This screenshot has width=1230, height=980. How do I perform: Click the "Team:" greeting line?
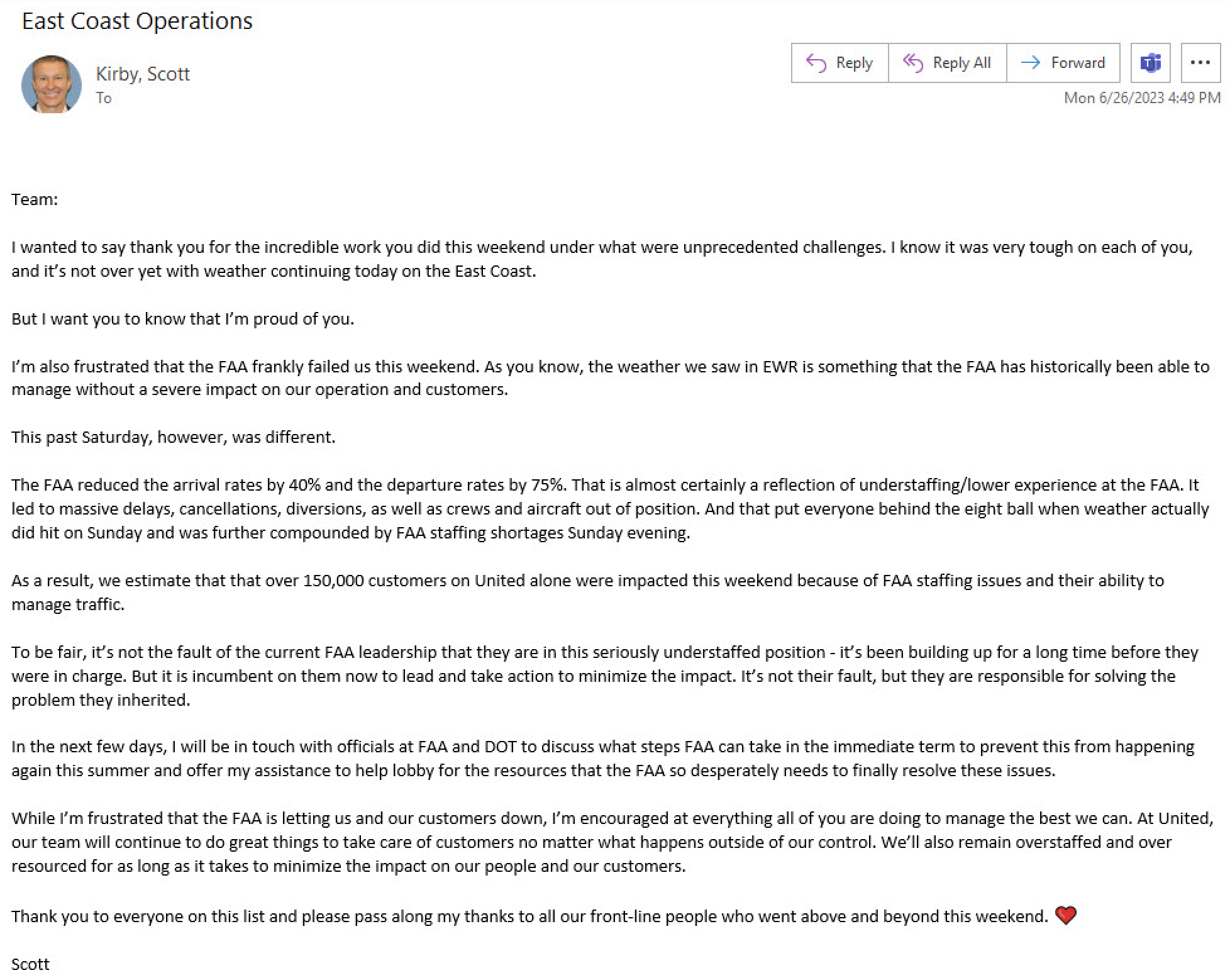tap(35, 199)
